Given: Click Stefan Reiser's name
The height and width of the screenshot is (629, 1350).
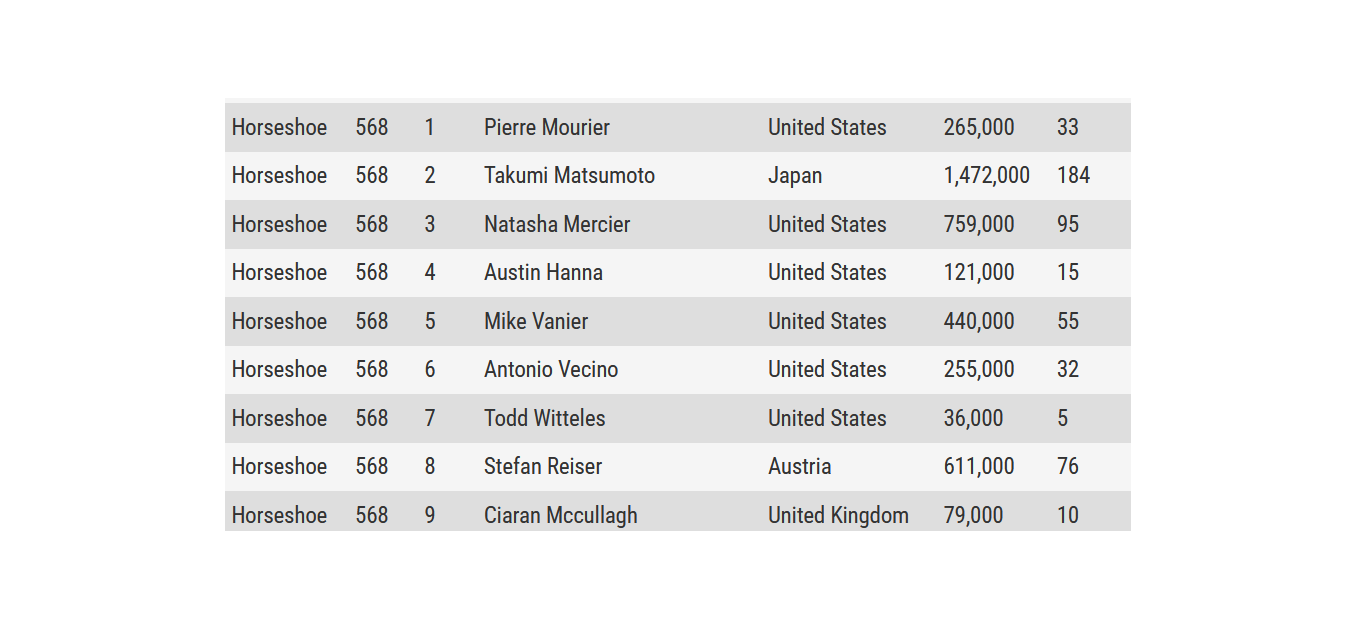Looking at the screenshot, I should (x=543, y=466).
